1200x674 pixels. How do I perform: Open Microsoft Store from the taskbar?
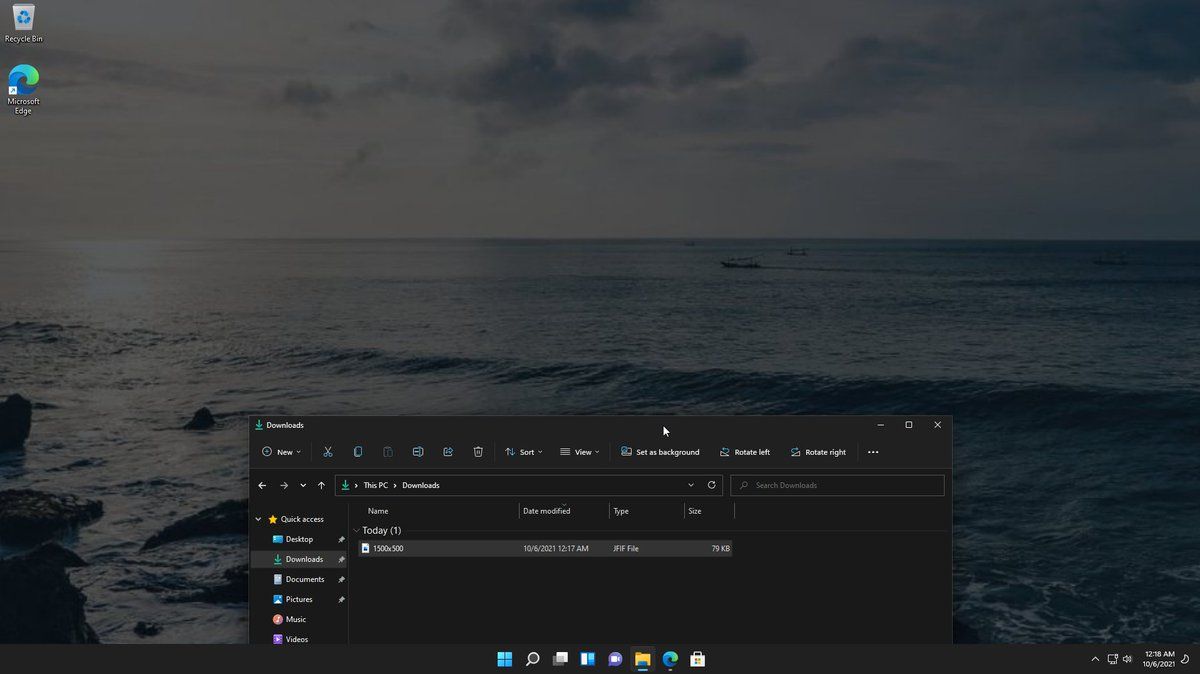698,659
